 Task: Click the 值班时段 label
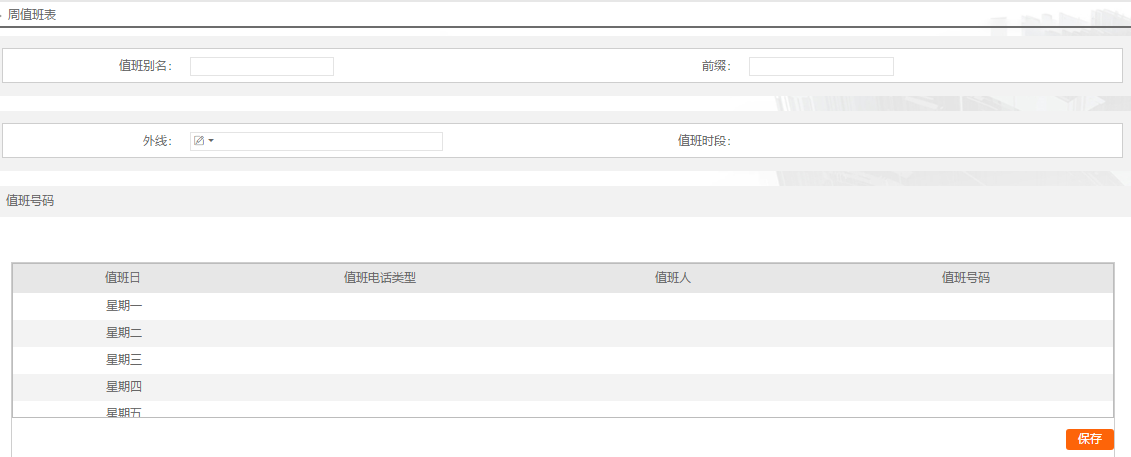705,141
